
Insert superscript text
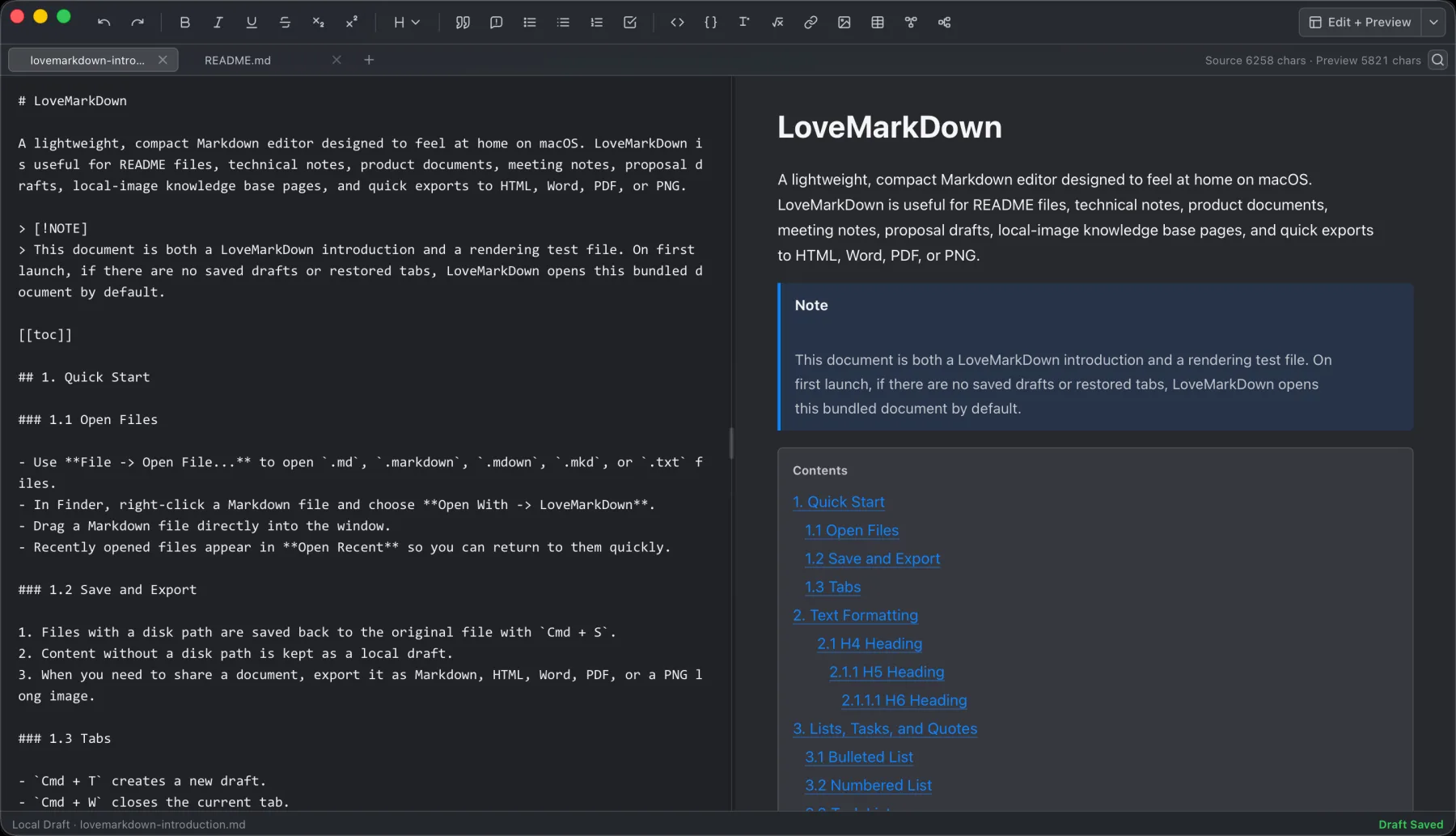coord(351,23)
